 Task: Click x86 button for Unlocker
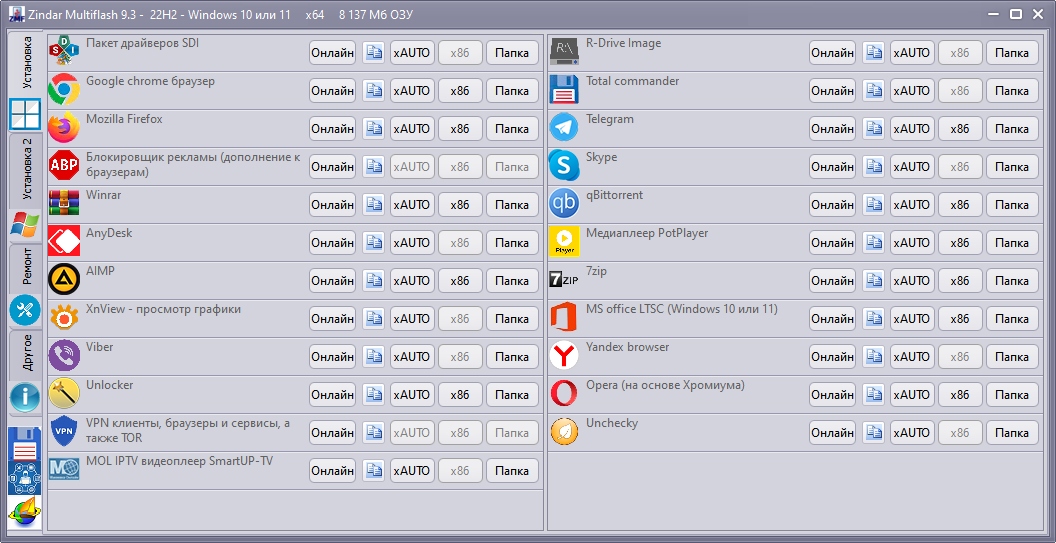coord(461,395)
